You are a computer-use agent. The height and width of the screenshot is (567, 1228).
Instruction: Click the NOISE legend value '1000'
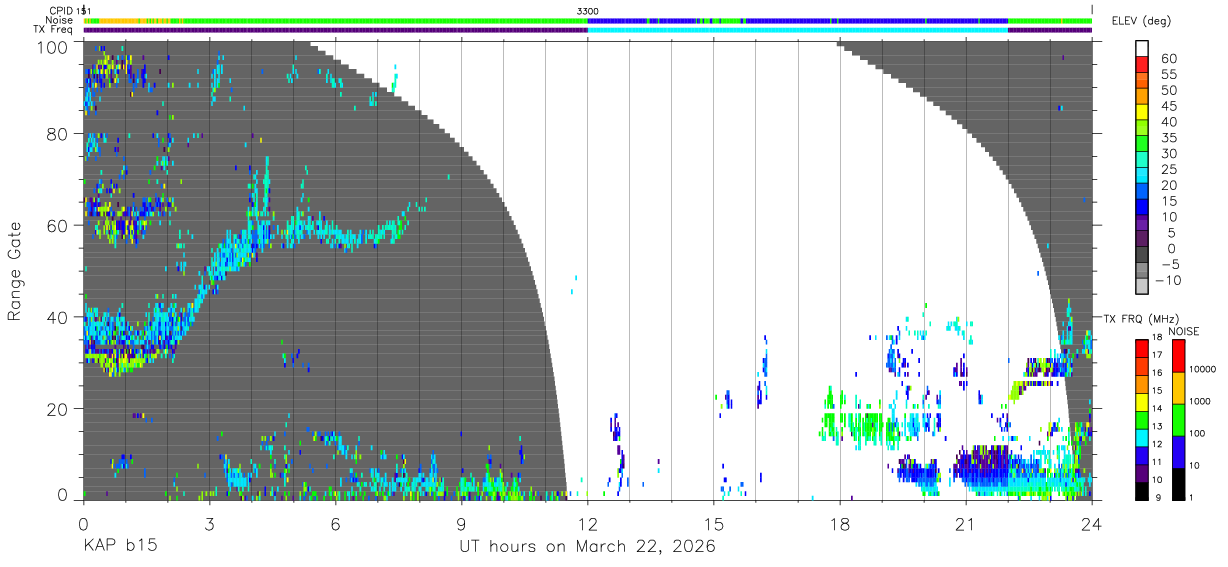[x=1198, y=401]
